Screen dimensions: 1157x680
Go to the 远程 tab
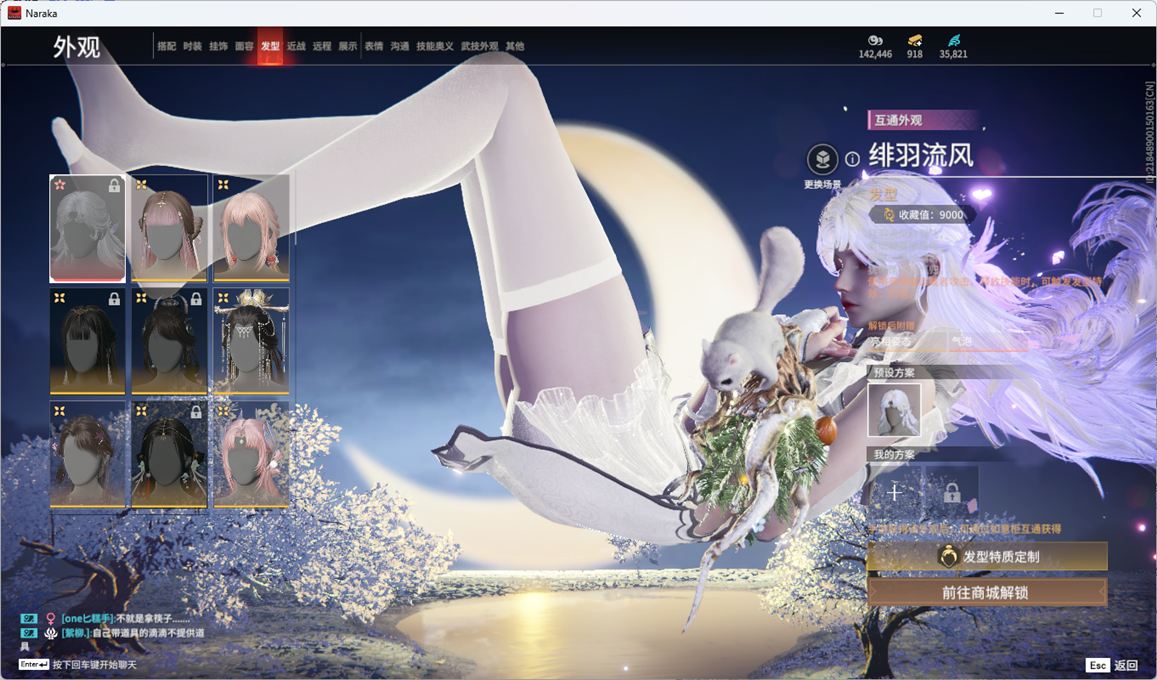click(x=322, y=46)
